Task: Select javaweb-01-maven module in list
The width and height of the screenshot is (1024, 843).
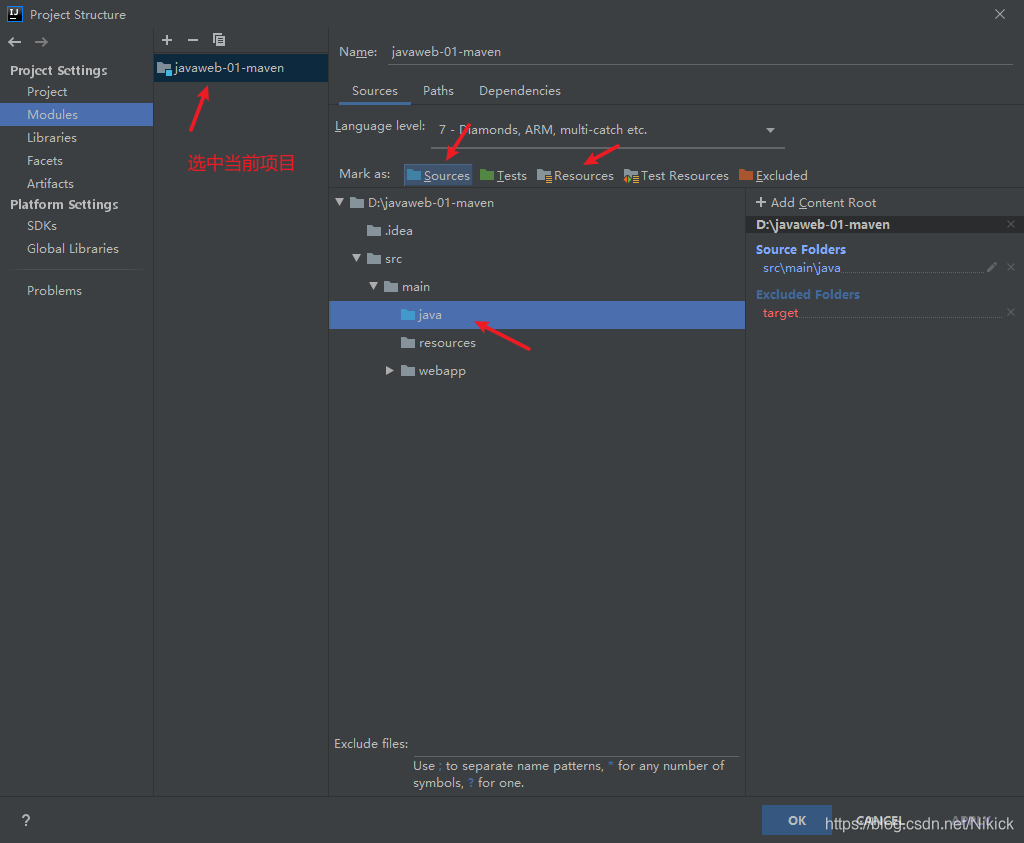Action: click(241, 68)
